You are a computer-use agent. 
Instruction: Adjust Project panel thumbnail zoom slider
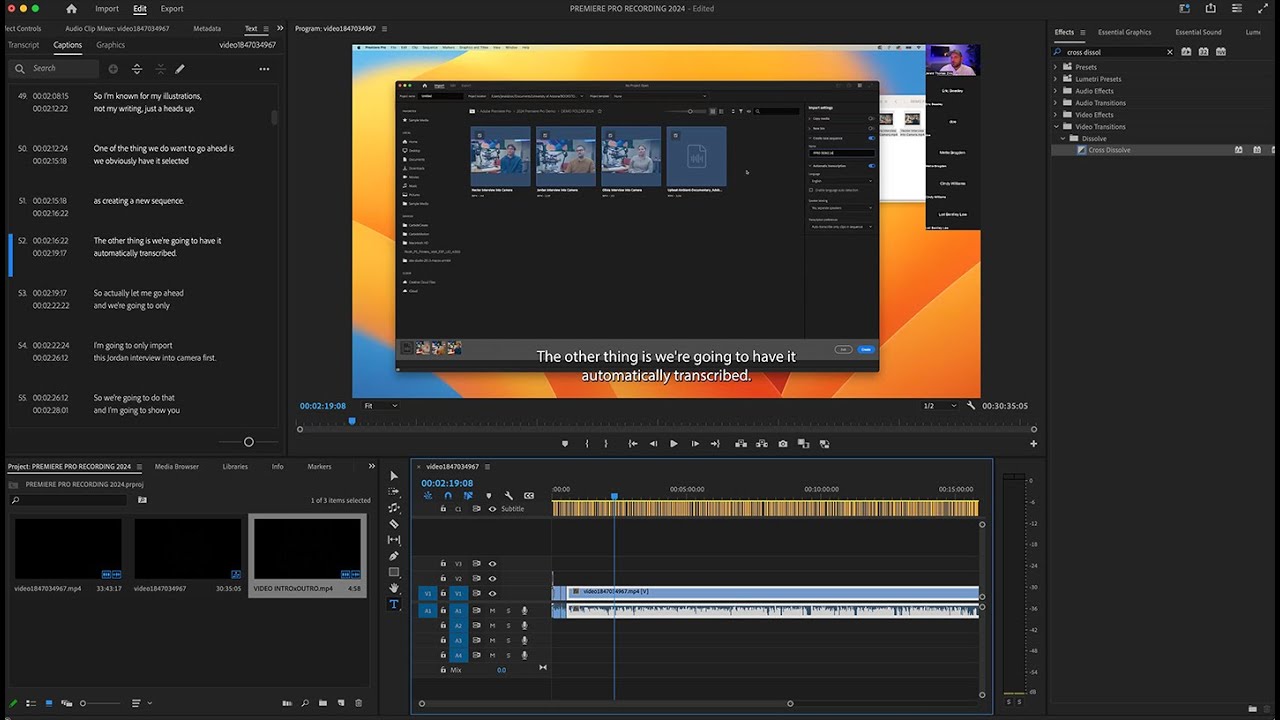click(83, 703)
